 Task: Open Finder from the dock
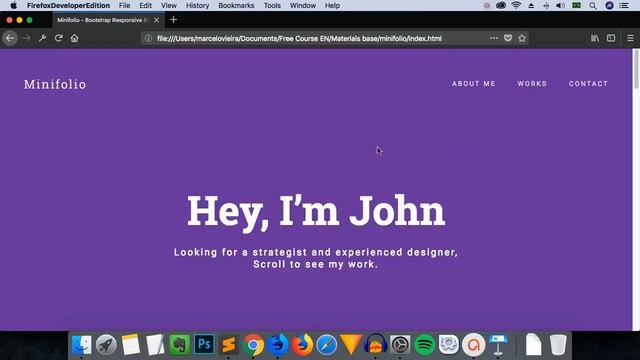coord(82,345)
